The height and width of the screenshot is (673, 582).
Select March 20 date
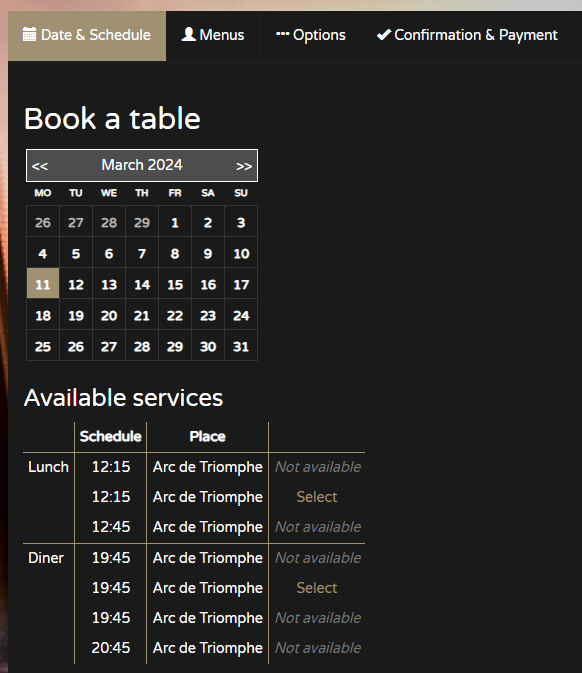pos(109,315)
